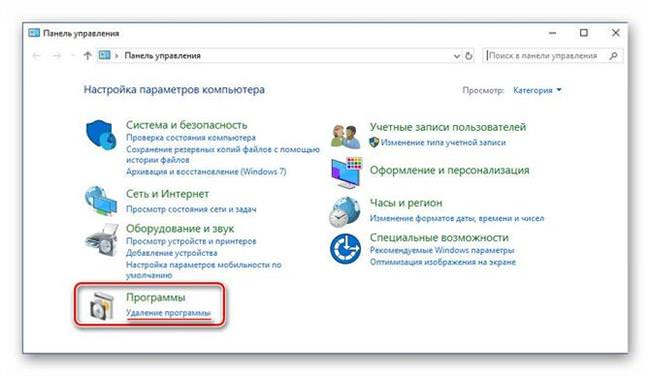650x376 pixels.
Task: Click the Programs disc box icon
Action: [x=102, y=306]
